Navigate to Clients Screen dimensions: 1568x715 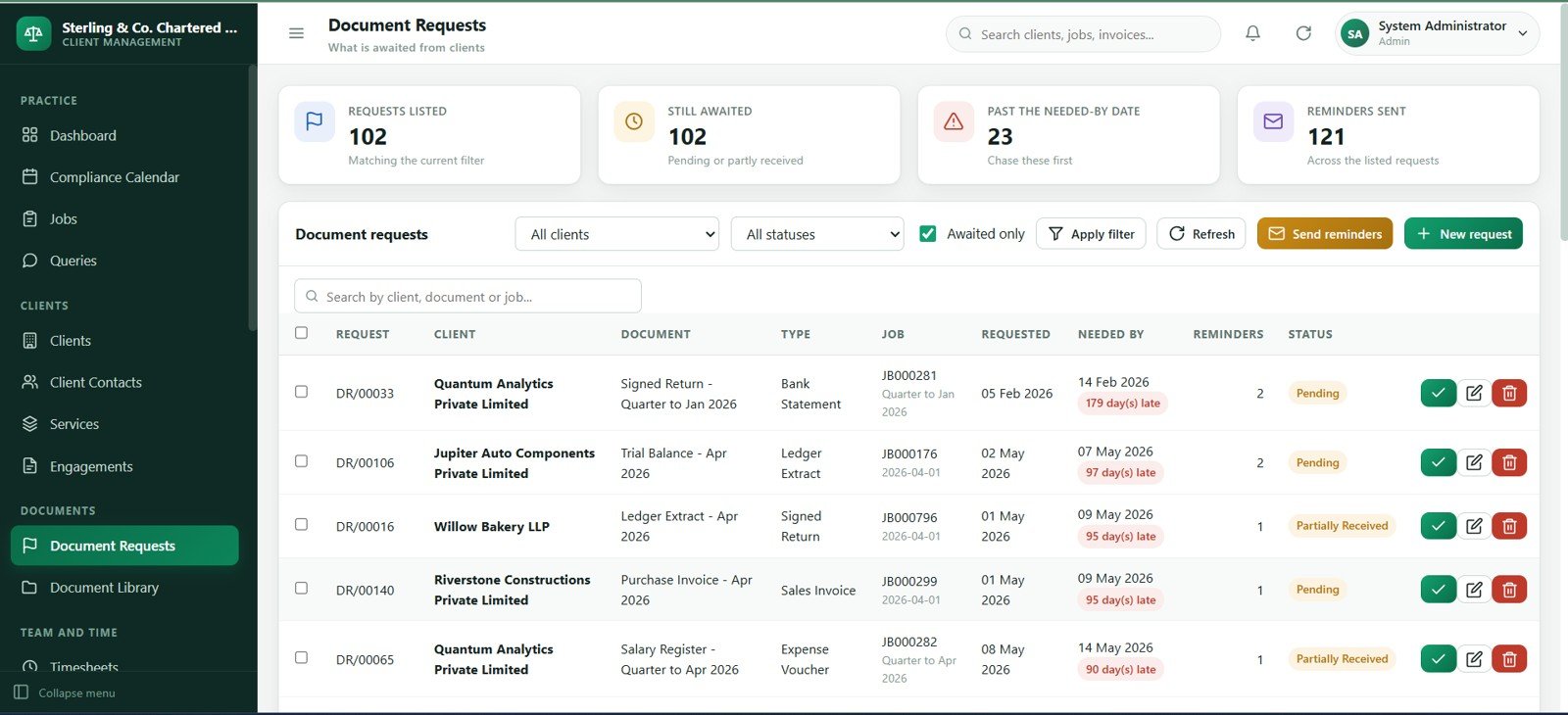(x=124, y=341)
